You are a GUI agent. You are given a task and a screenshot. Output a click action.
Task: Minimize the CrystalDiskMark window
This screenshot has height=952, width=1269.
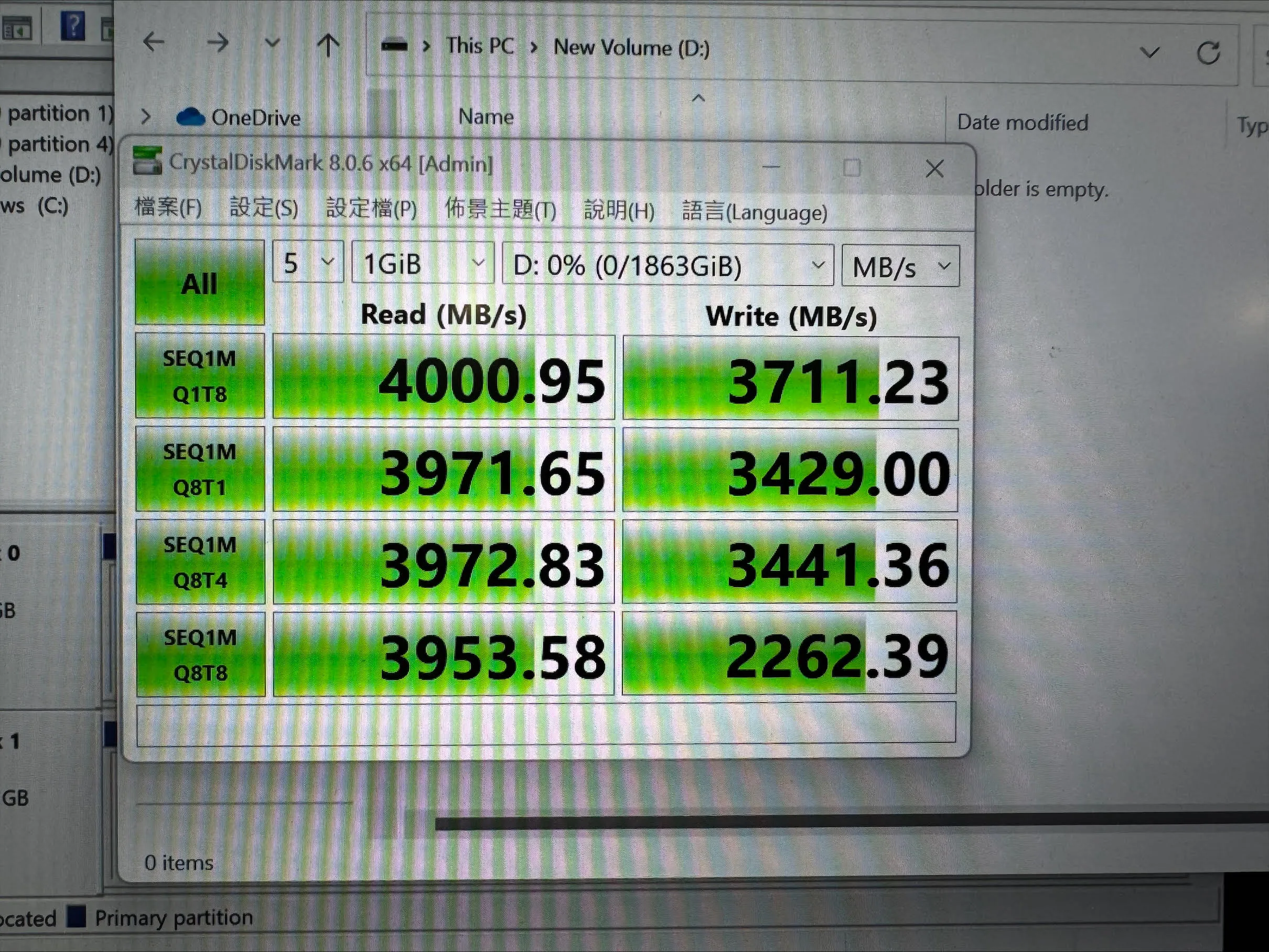pos(771,167)
